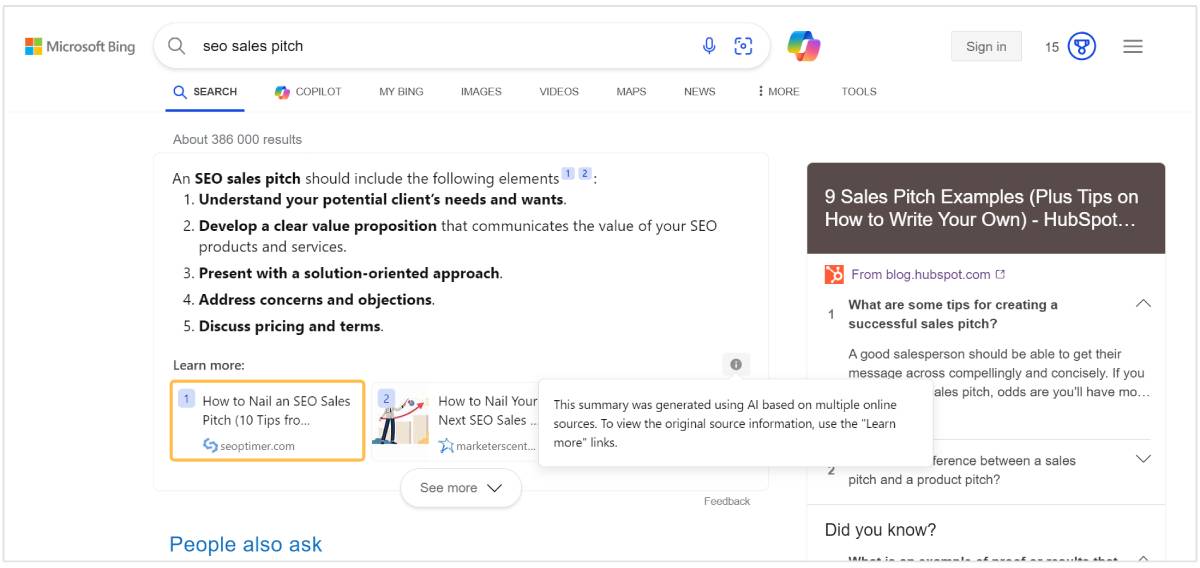Open the blog.hubspot.com source link

920,274
